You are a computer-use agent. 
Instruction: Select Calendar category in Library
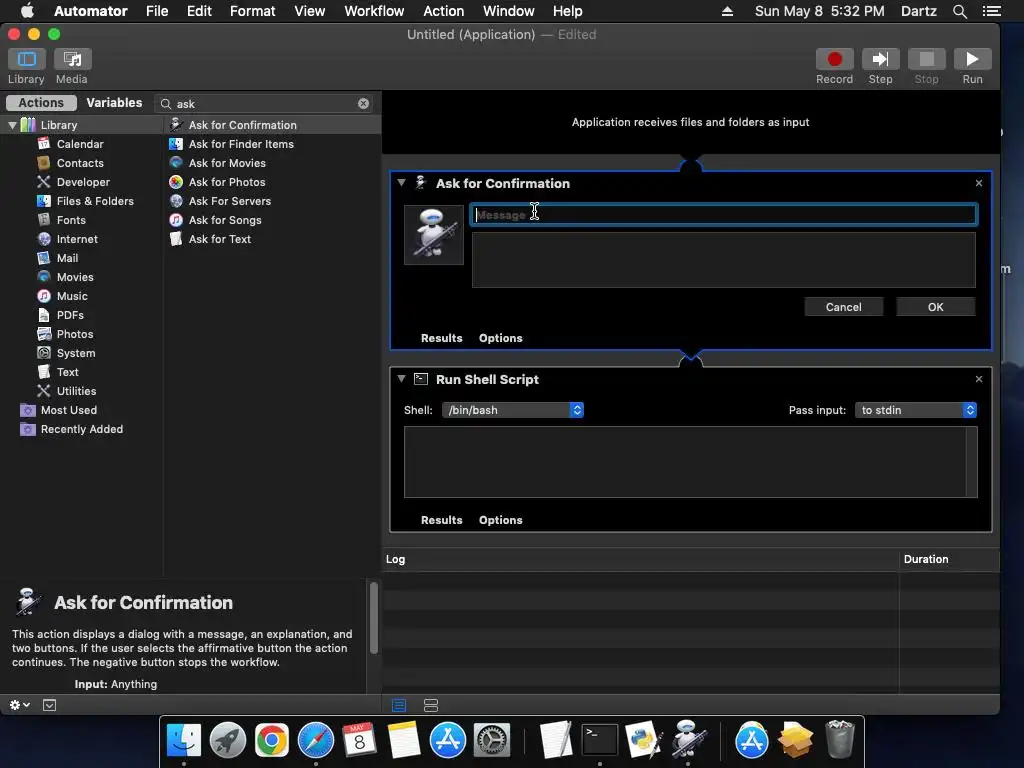click(80, 144)
